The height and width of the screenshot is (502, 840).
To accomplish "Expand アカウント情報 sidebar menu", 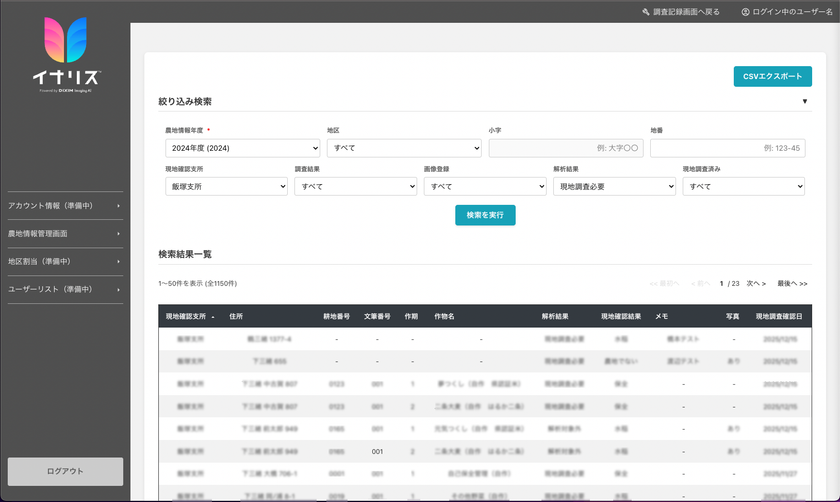I will coord(65,206).
